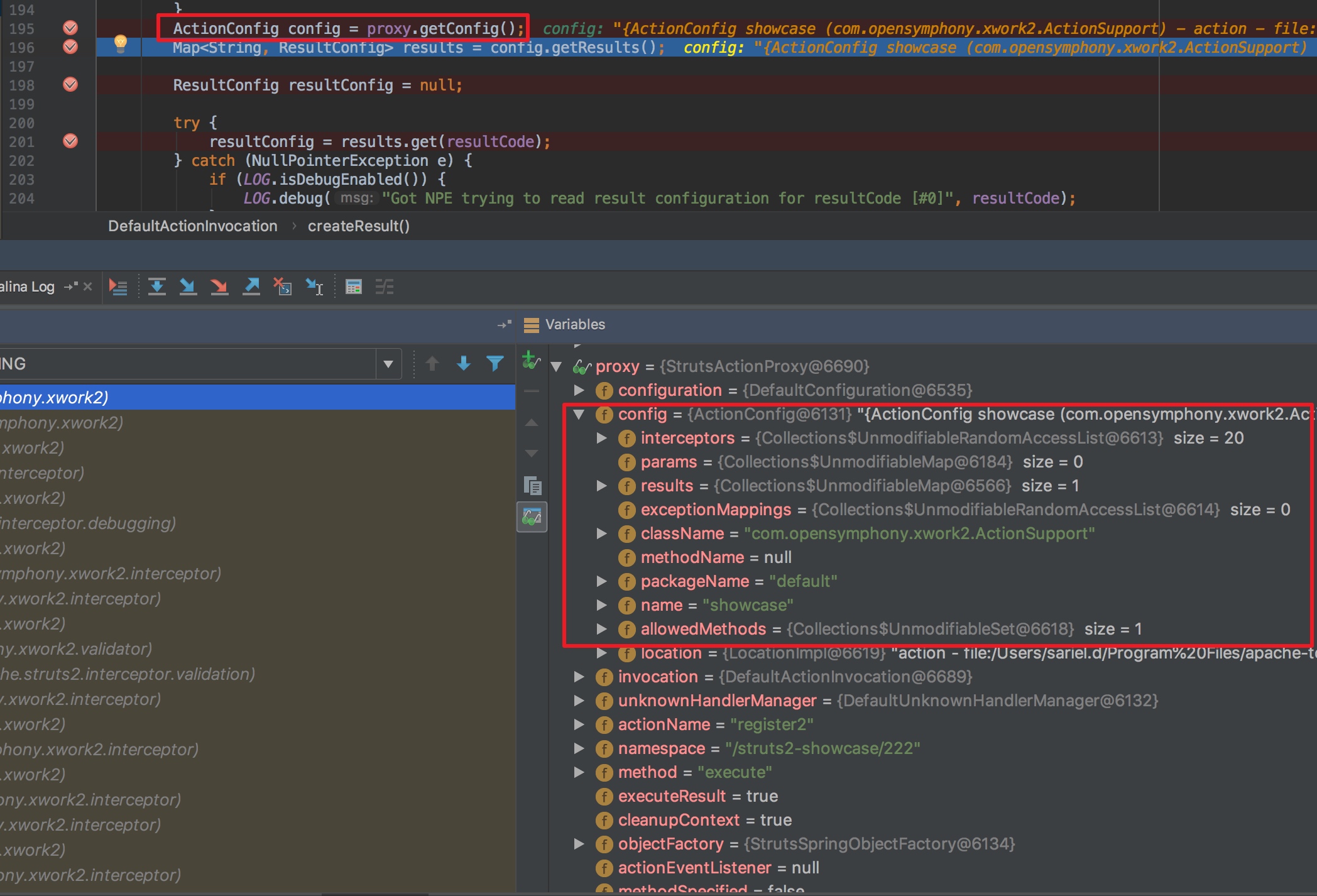Click the frames filter funnel icon
The image size is (1317, 896).
point(495,363)
